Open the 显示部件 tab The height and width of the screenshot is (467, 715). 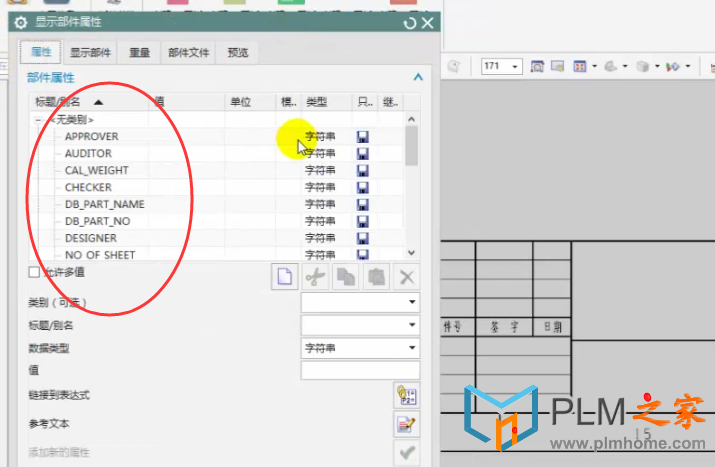90,53
